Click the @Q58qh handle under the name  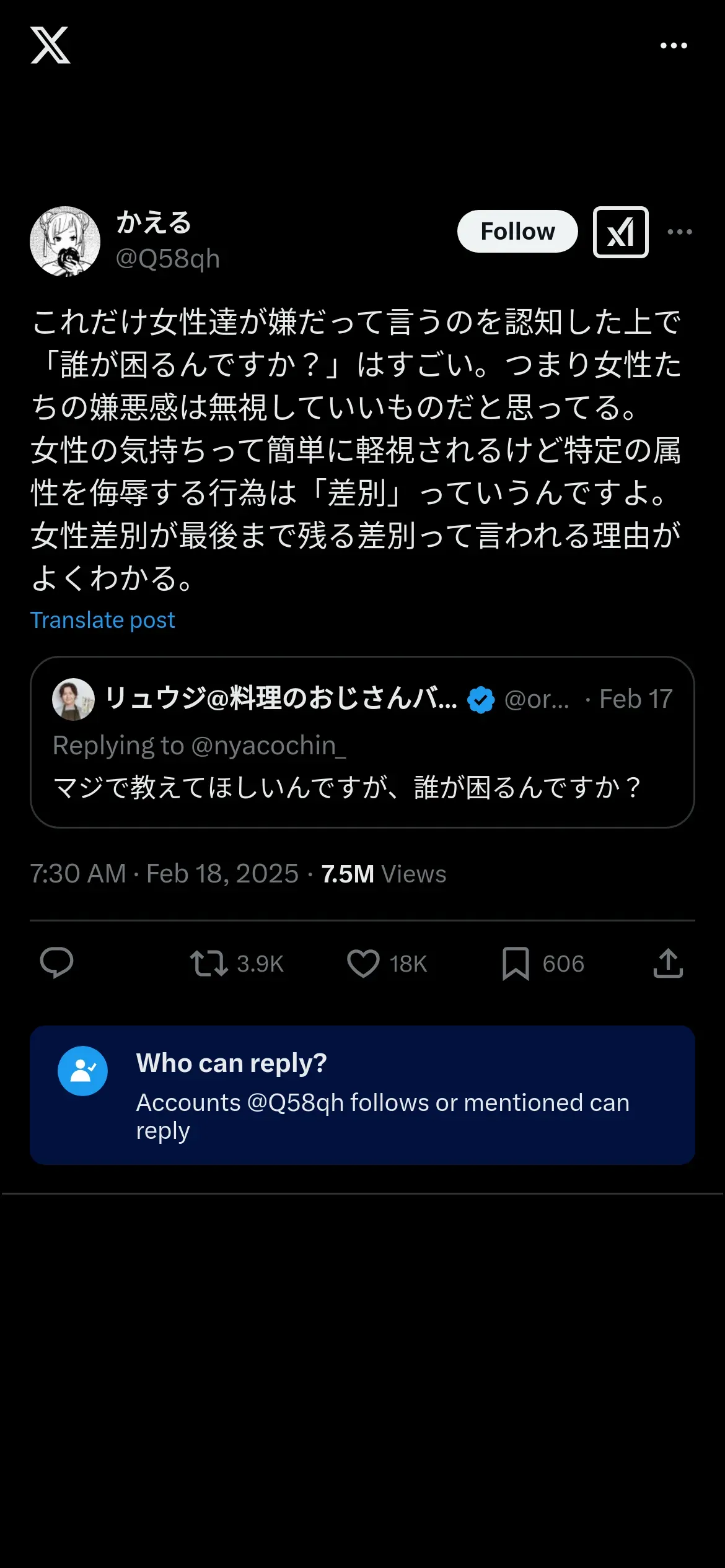(x=168, y=258)
